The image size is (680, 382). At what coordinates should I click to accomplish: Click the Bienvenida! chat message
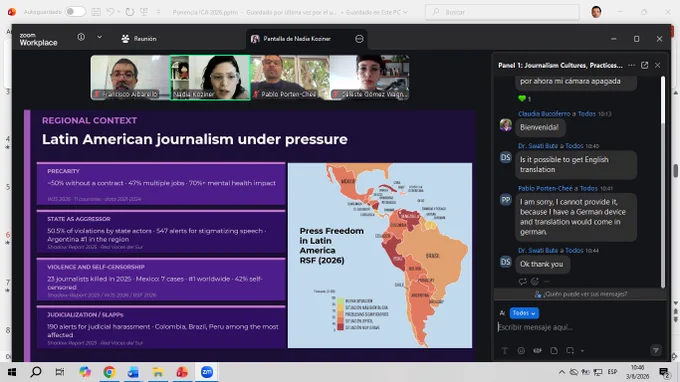pyautogui.click(x=540, y=127)
